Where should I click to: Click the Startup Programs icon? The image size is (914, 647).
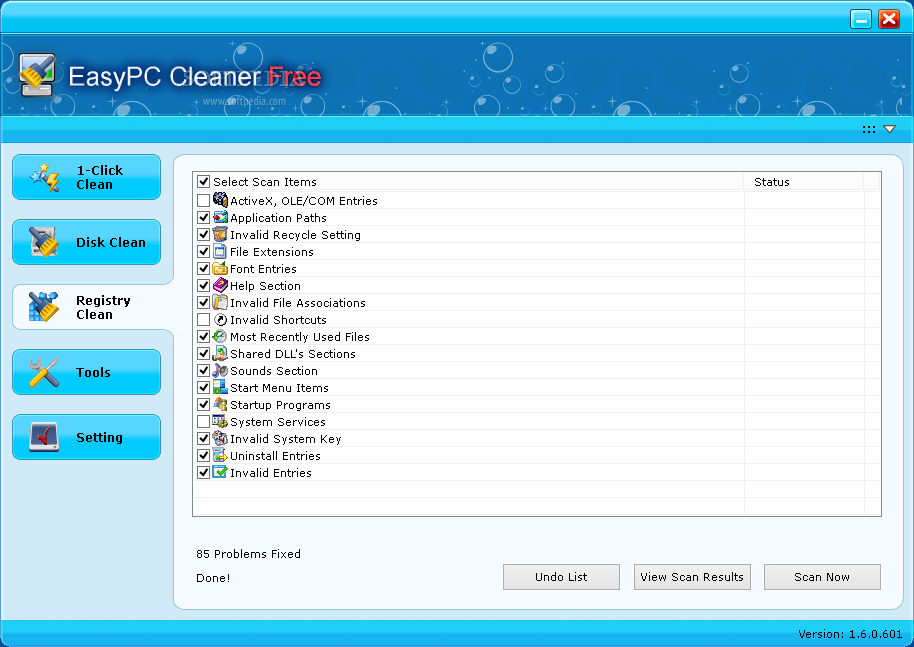click(220, 404)
